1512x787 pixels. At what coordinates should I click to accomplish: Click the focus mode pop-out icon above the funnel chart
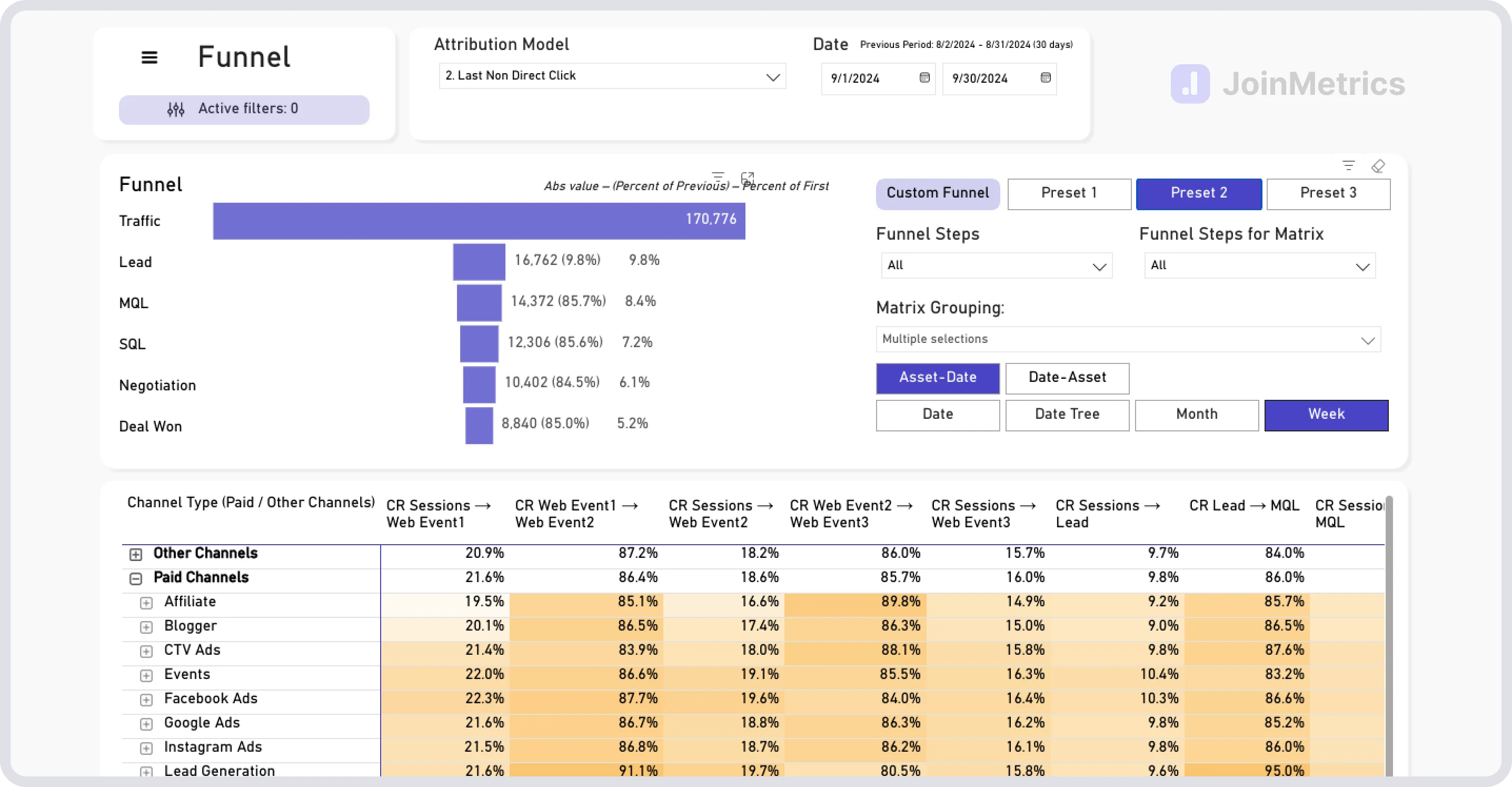[748, 178]
